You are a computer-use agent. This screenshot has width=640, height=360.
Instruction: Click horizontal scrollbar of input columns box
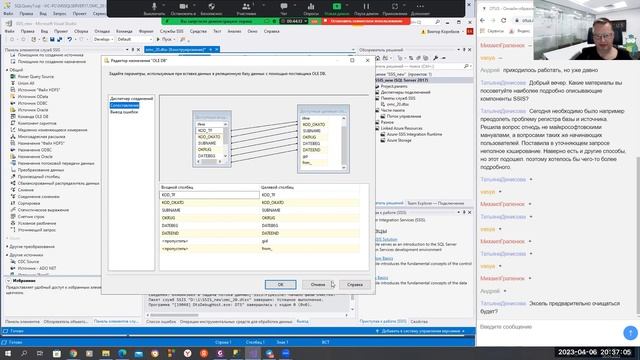tap(209, 162)
